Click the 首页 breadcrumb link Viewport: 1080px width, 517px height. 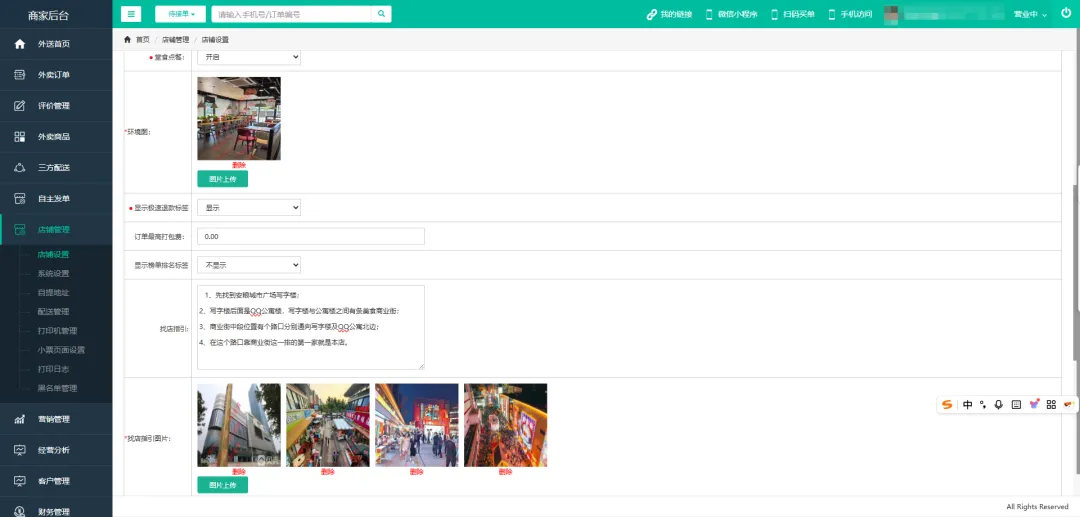coord(143,40)
